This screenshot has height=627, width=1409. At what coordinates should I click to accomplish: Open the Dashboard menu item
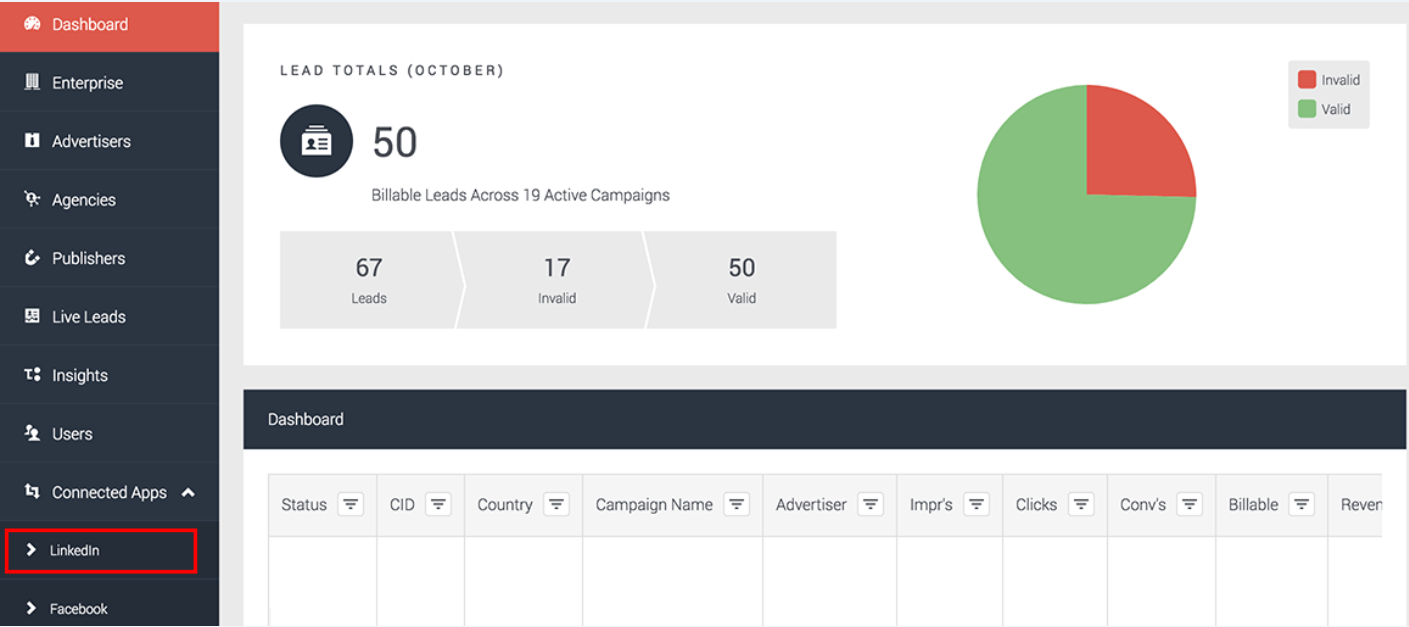(x=109, y=25)
